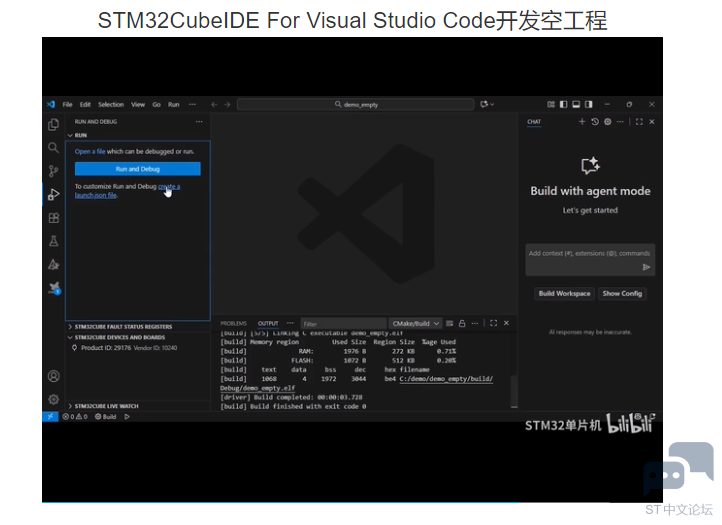Launch target with status bar play icon
The width and height of the screenshot is (722, 525).
127,417
